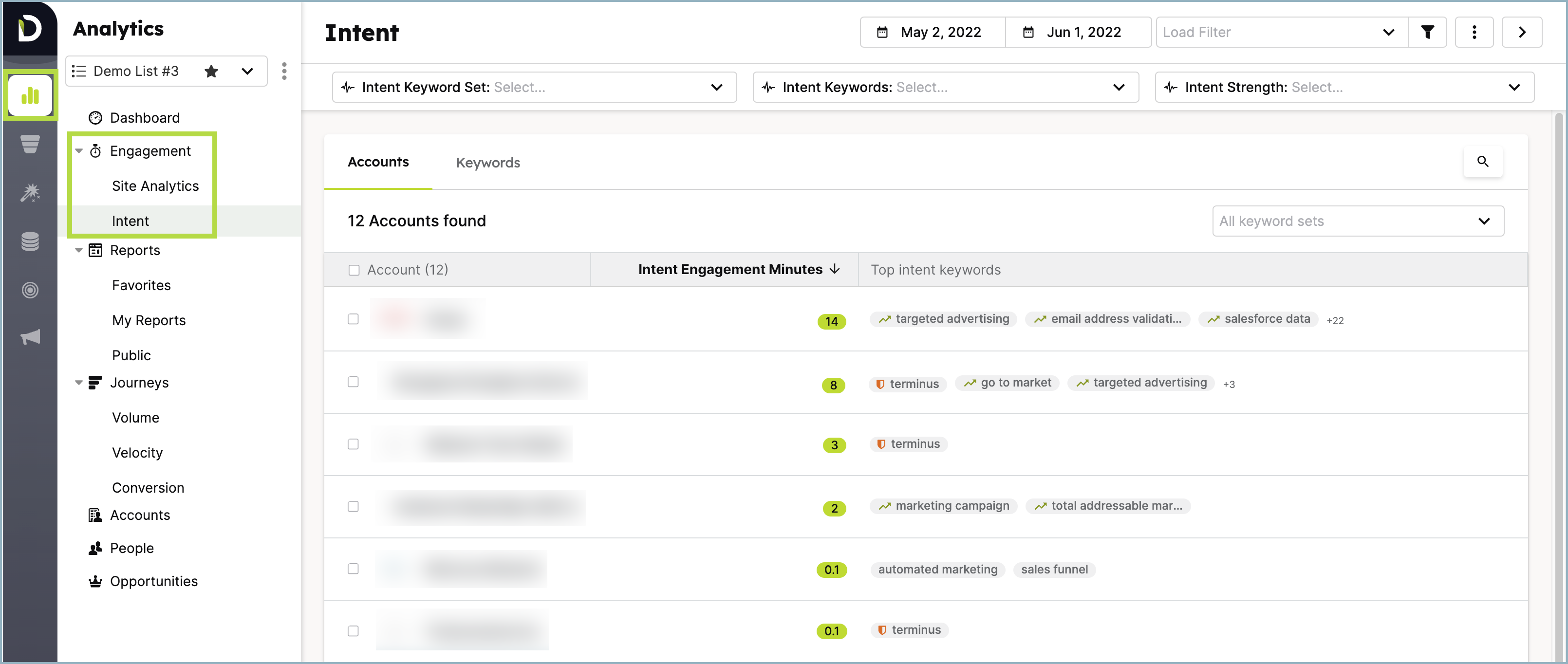The height and width of the screenshot is (664, 1568).
Task: Click the D logo at top left
Action: 29,28
